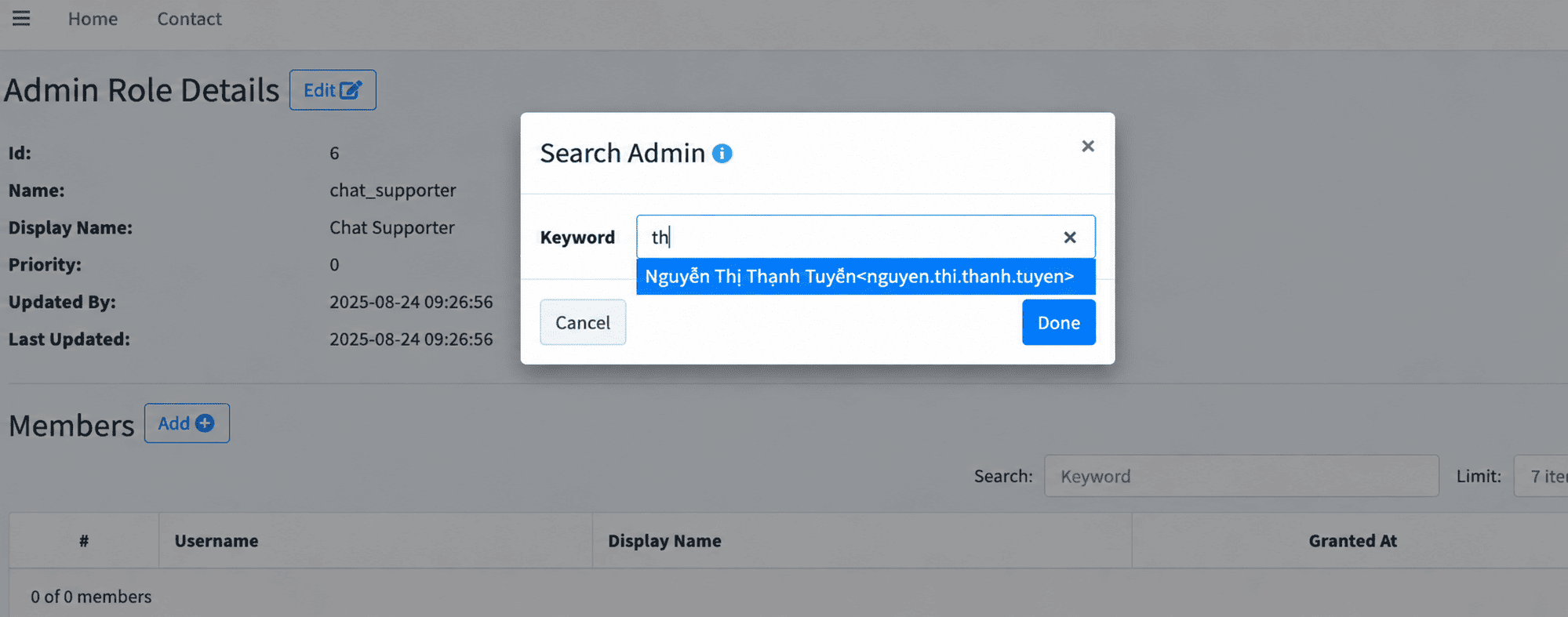Viewport: 1568px width, 617px height.
Task: Close the Search Admin dialog
Action: click(x=1087, y=146)
